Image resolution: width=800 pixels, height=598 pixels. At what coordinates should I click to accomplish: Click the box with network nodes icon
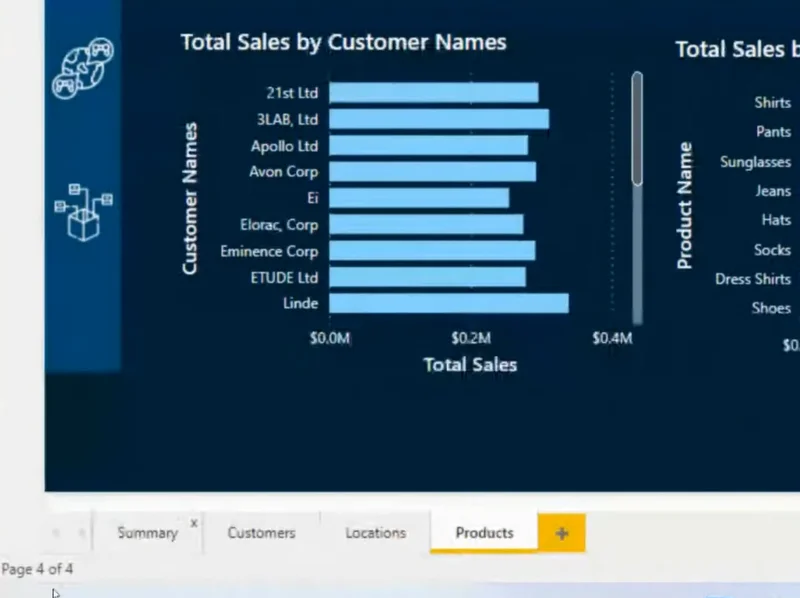pyautogui.click(x=83, y=212)
